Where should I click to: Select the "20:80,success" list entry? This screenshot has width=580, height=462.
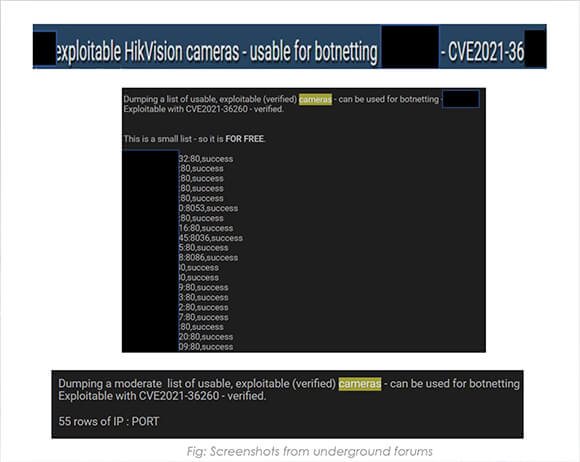(206, 337)
